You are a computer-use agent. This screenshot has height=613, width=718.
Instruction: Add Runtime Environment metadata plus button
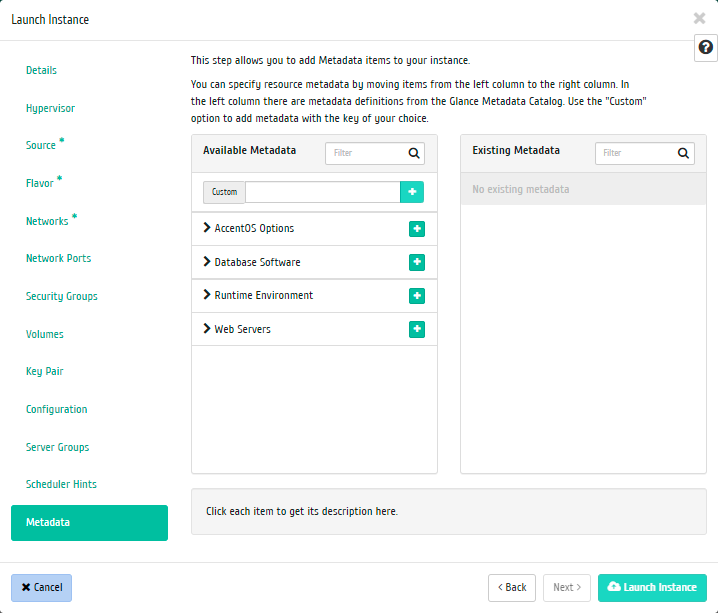tap(417, 296)
